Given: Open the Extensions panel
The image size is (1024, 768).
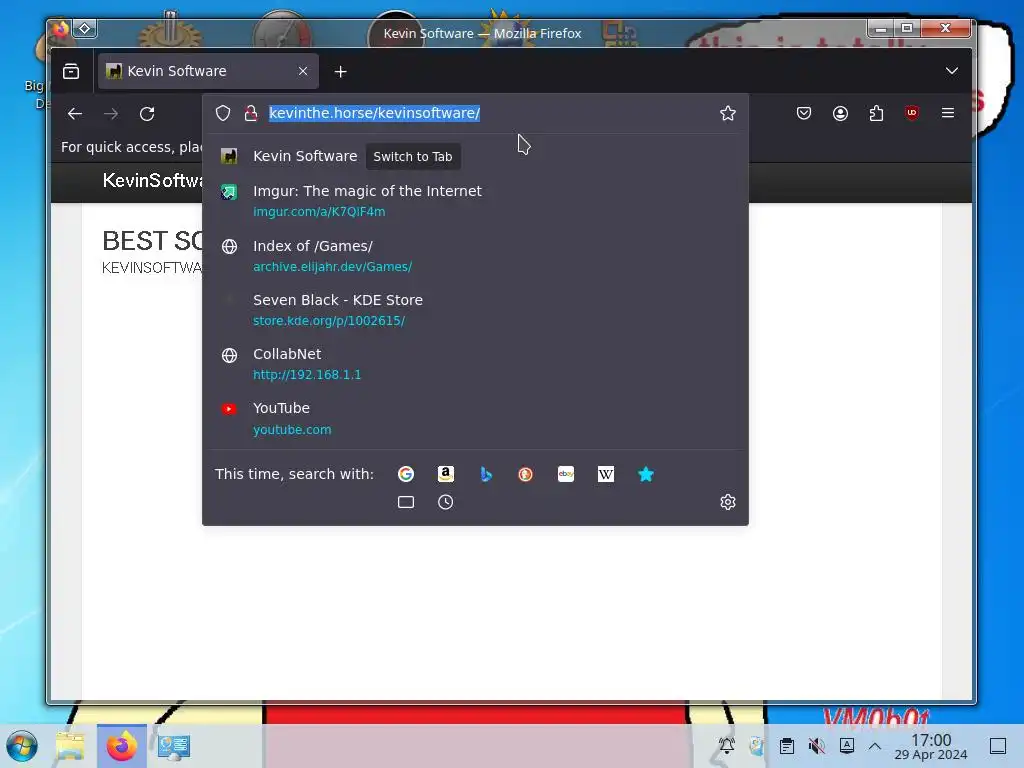Looking at the screenshot, I should coord(876,113).
